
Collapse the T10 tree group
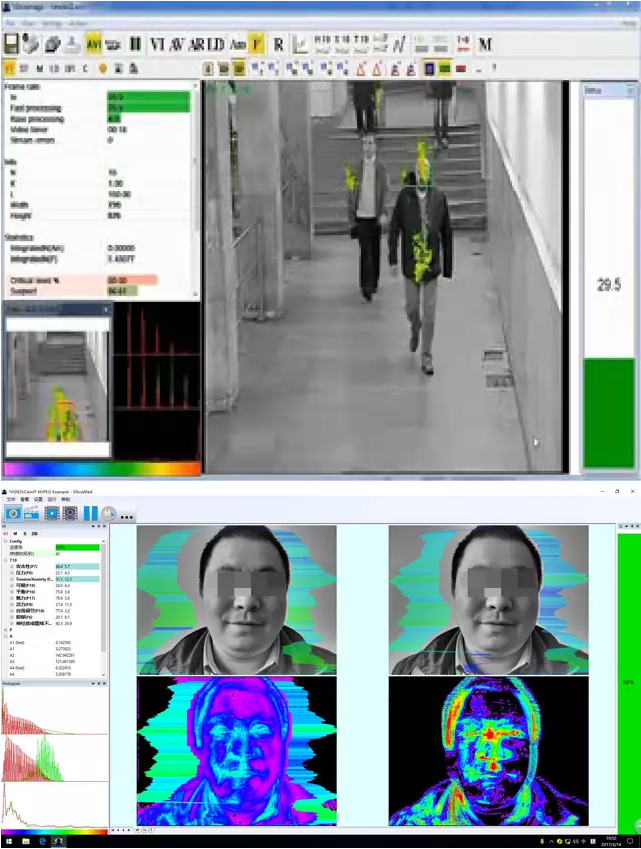pyautogui.click(x=5, y=559)
